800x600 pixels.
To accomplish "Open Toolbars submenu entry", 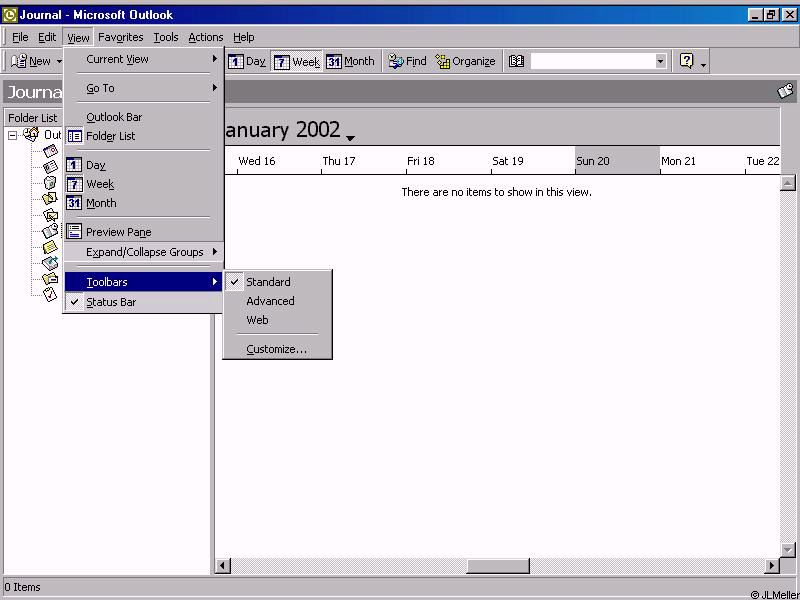I will point(144,282).
